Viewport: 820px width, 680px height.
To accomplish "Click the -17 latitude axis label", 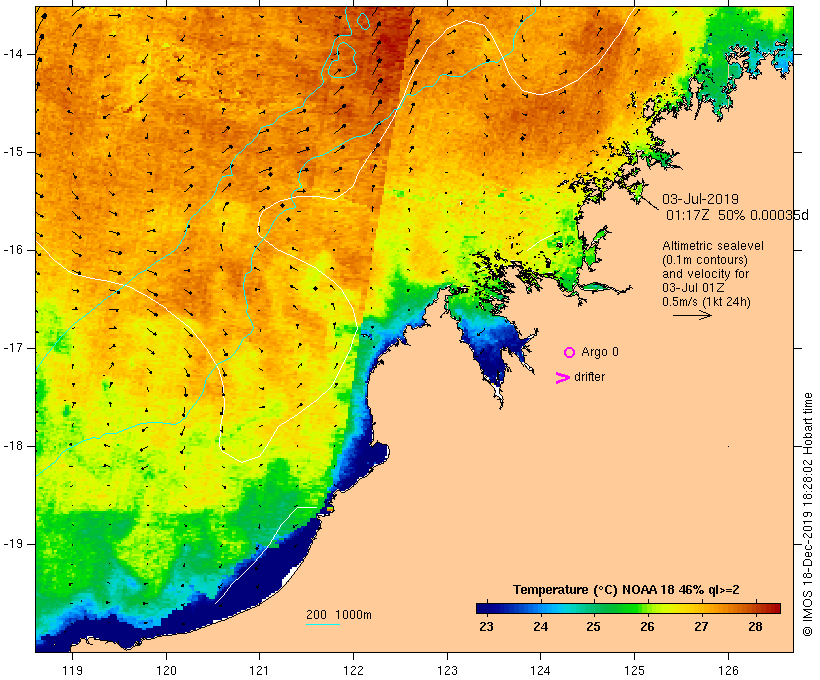I will point(12,348).
